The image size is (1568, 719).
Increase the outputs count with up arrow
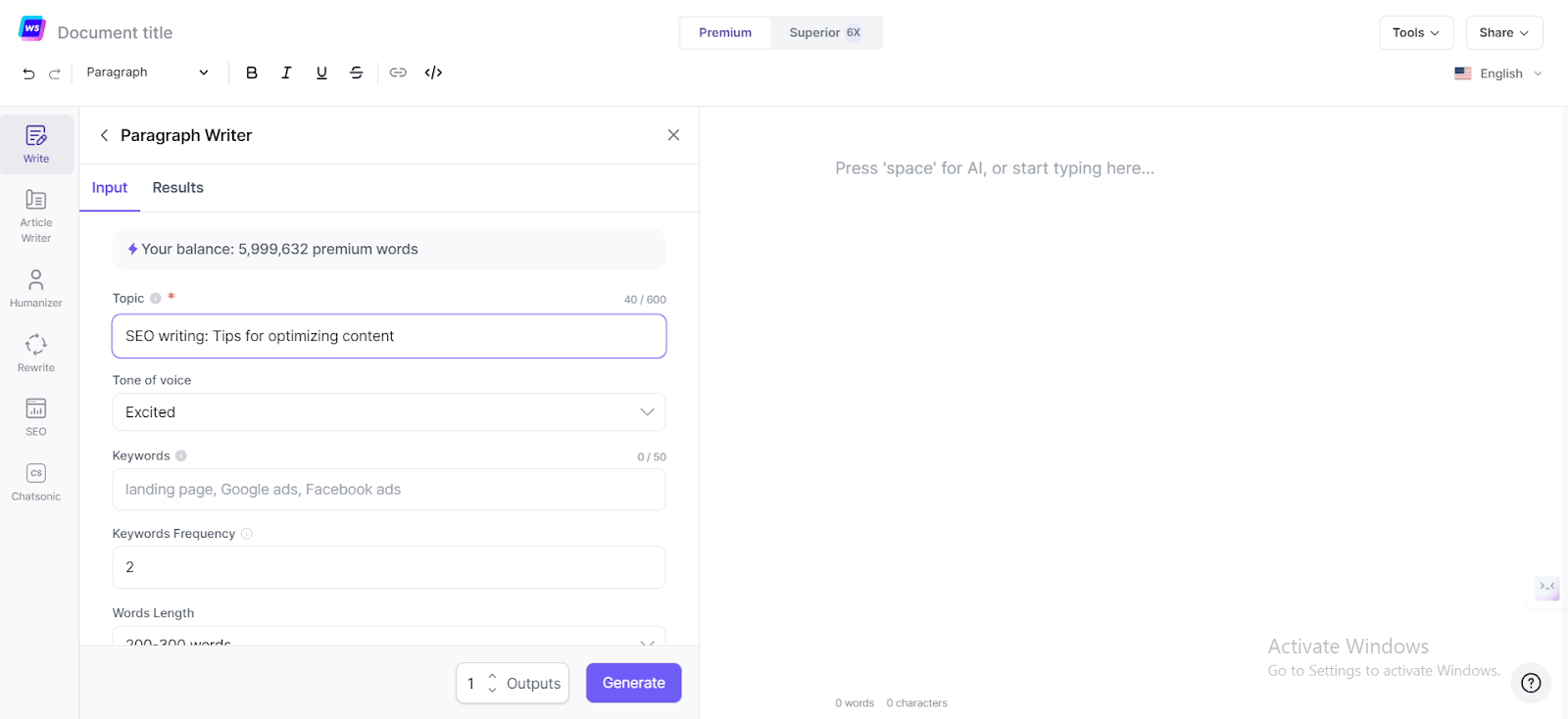tap(492, 676)
